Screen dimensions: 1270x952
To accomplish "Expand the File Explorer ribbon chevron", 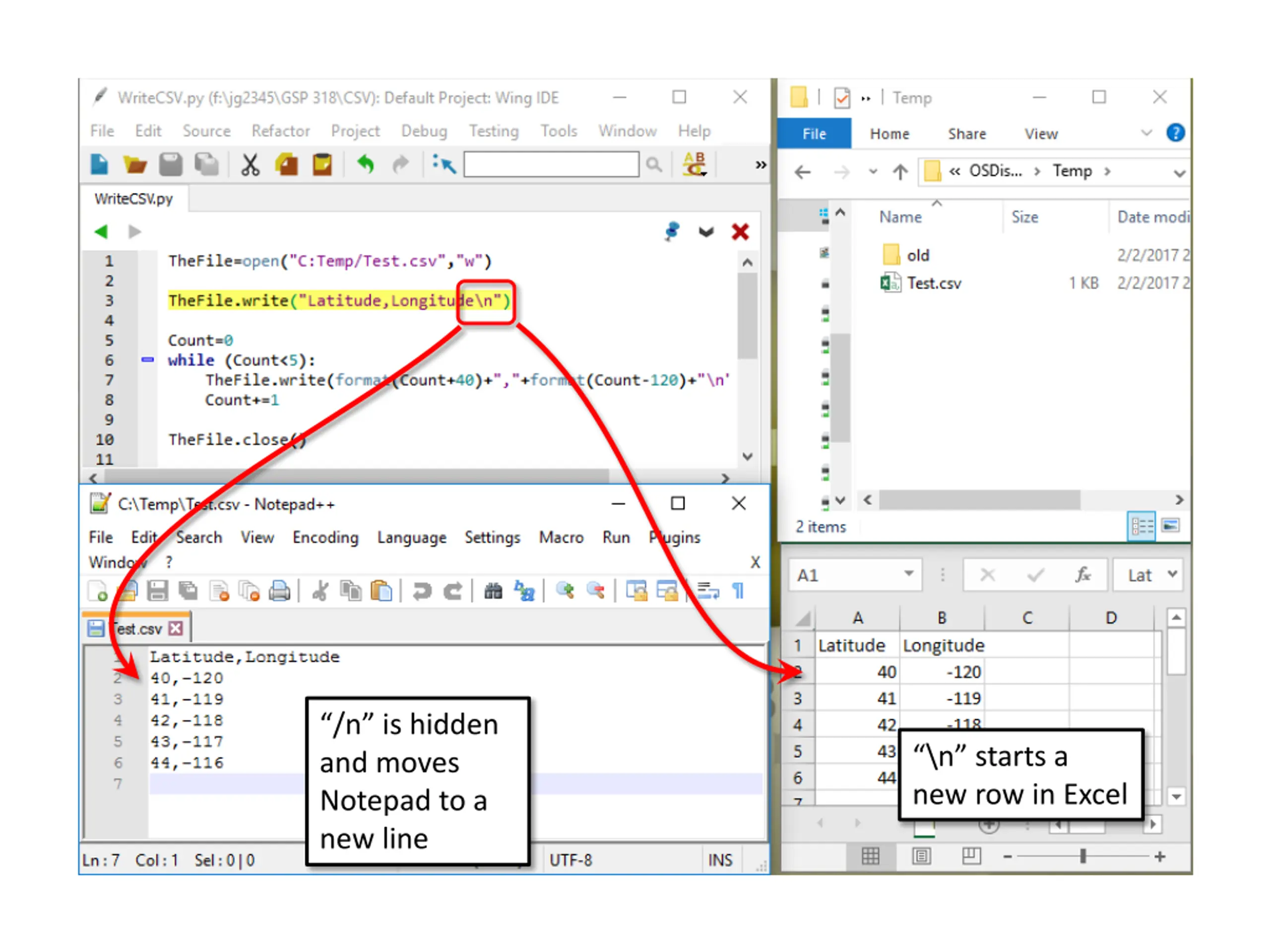I will pos(1146,133).
